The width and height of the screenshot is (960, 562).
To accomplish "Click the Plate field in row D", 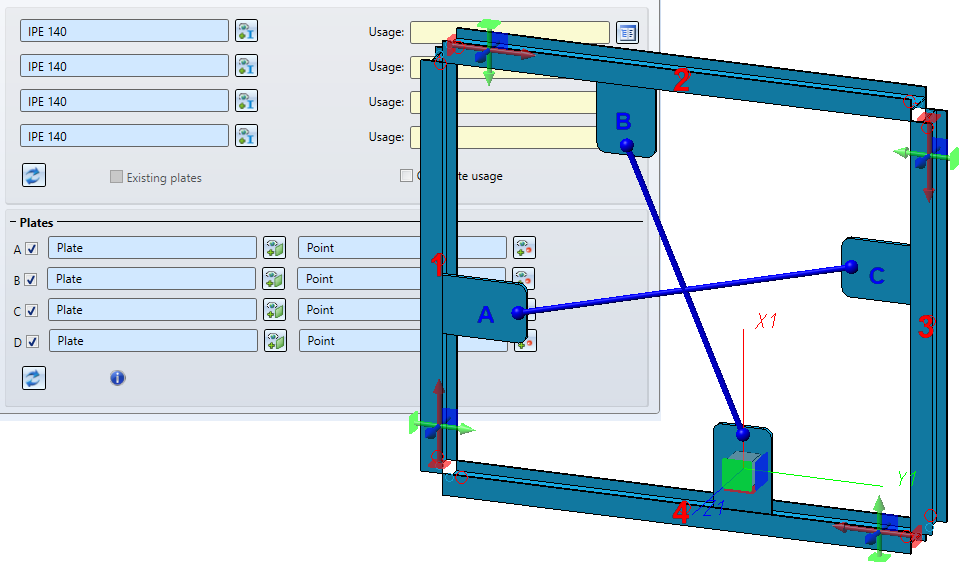I will (x=153, y=340).
